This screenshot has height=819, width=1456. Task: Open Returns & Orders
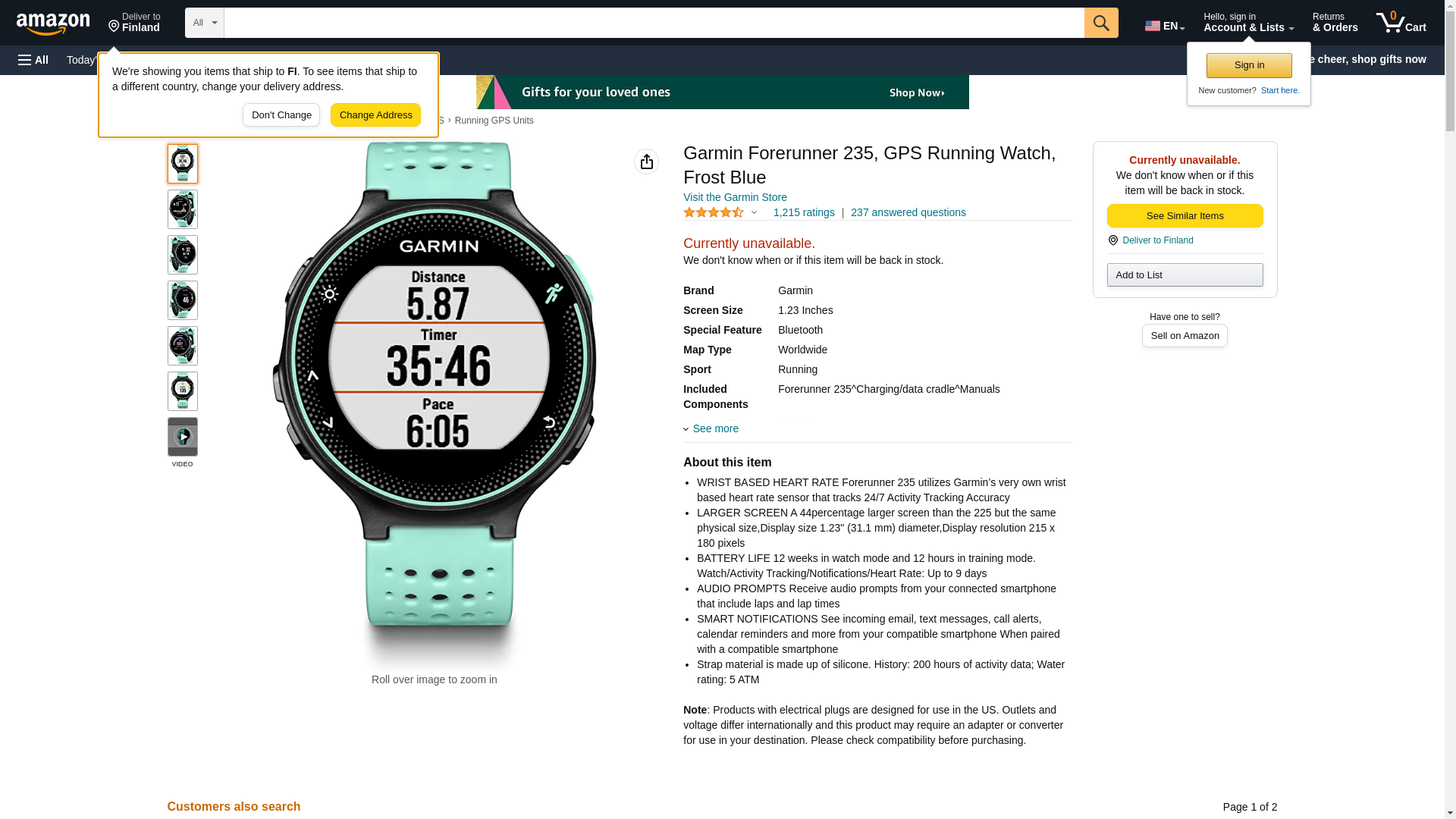[x=1335, y=23]
